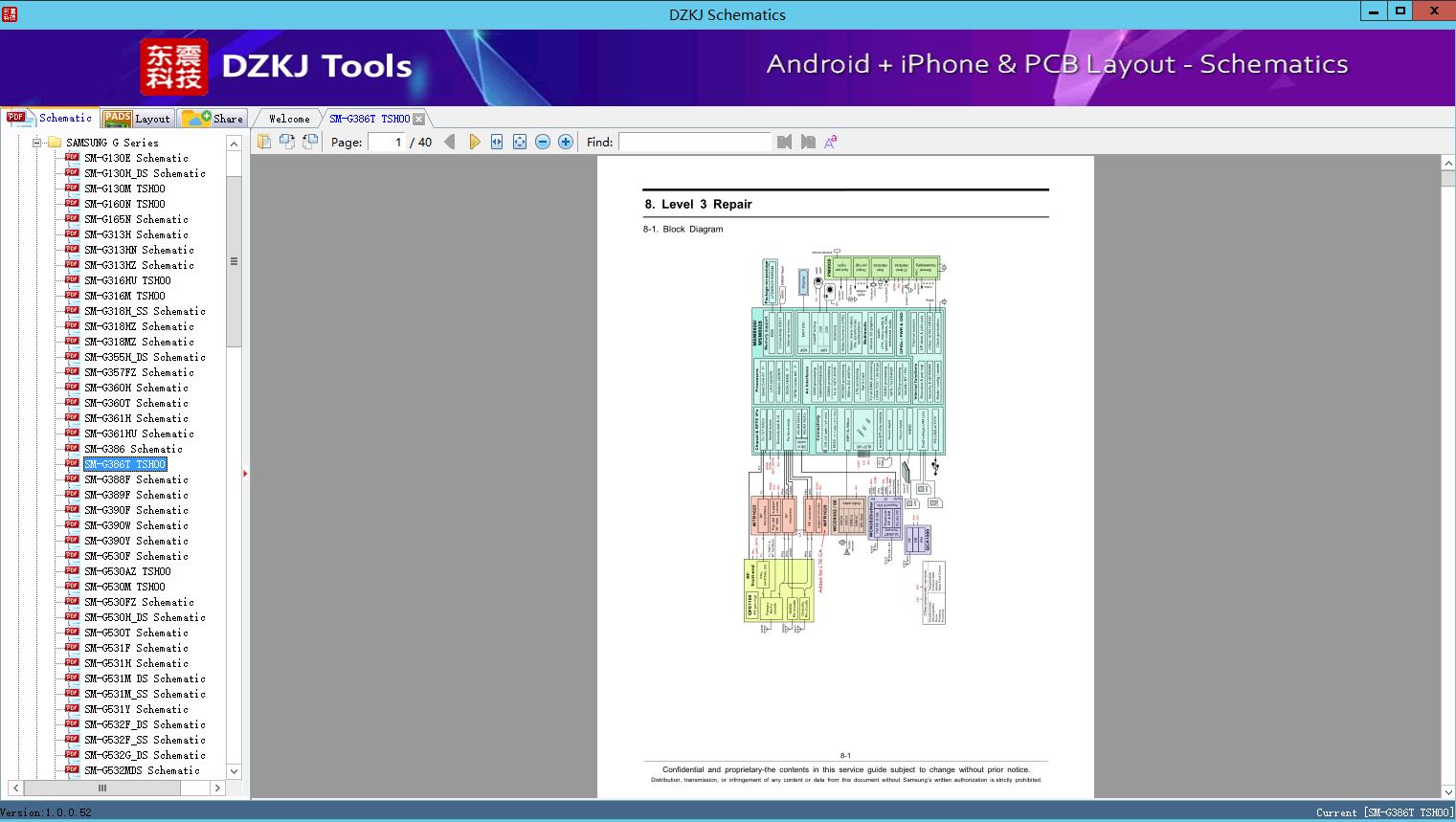This screenshot has height=822, width=1456.
Task: Click the tree horizontal scroll right arrow
Action: tap(217, 789)
